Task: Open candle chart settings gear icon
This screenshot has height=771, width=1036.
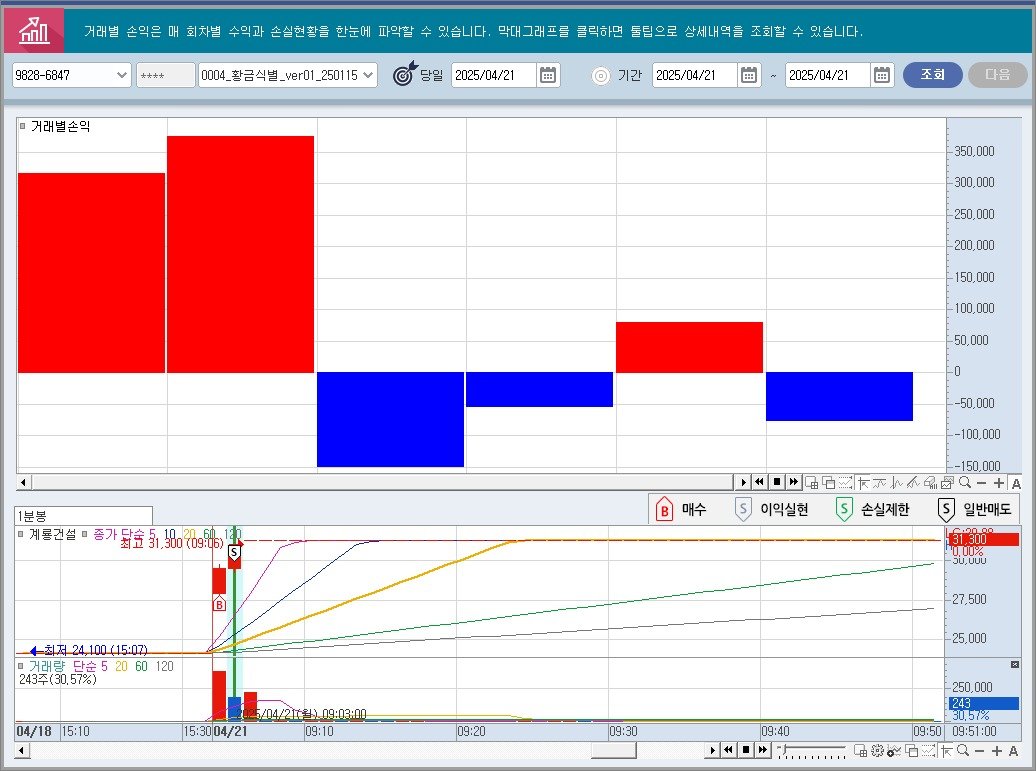Action: click(x=877, y=751)
